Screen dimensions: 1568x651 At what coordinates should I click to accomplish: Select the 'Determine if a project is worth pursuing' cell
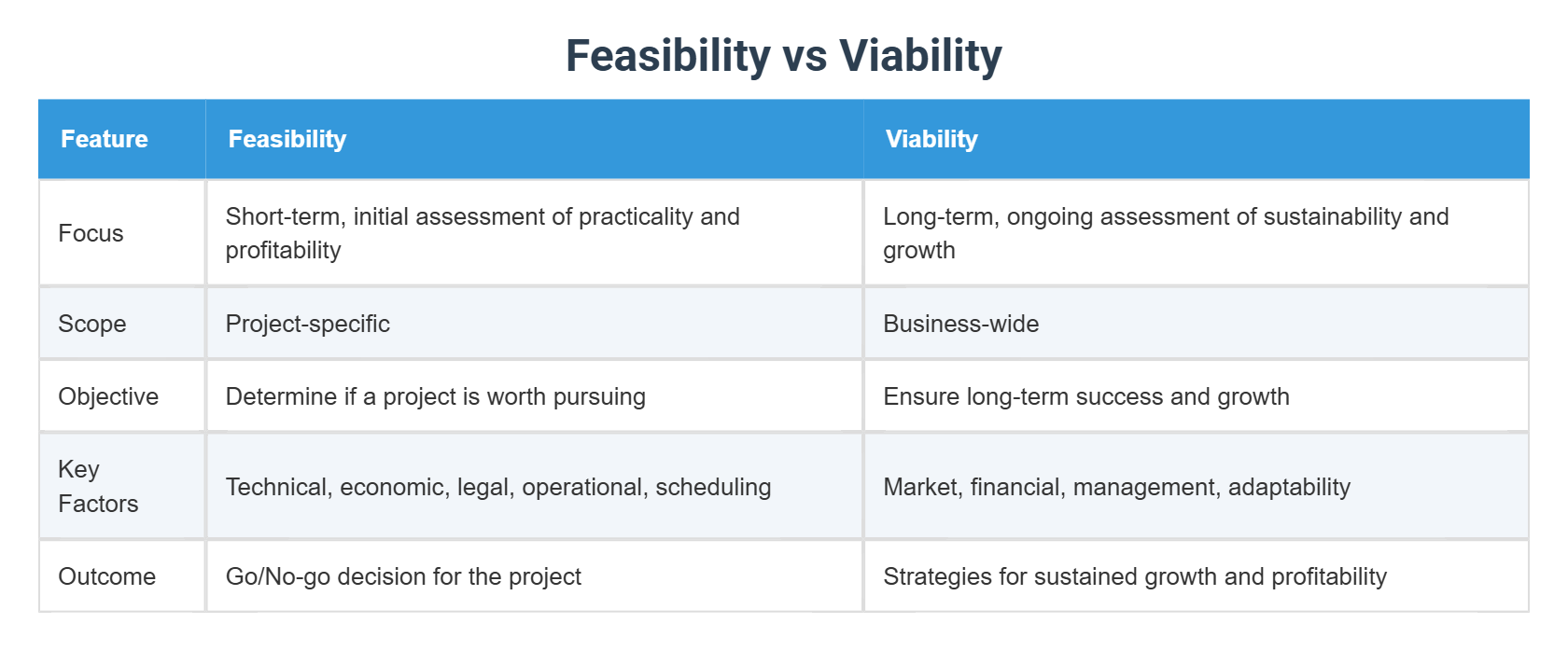(436, 396)
